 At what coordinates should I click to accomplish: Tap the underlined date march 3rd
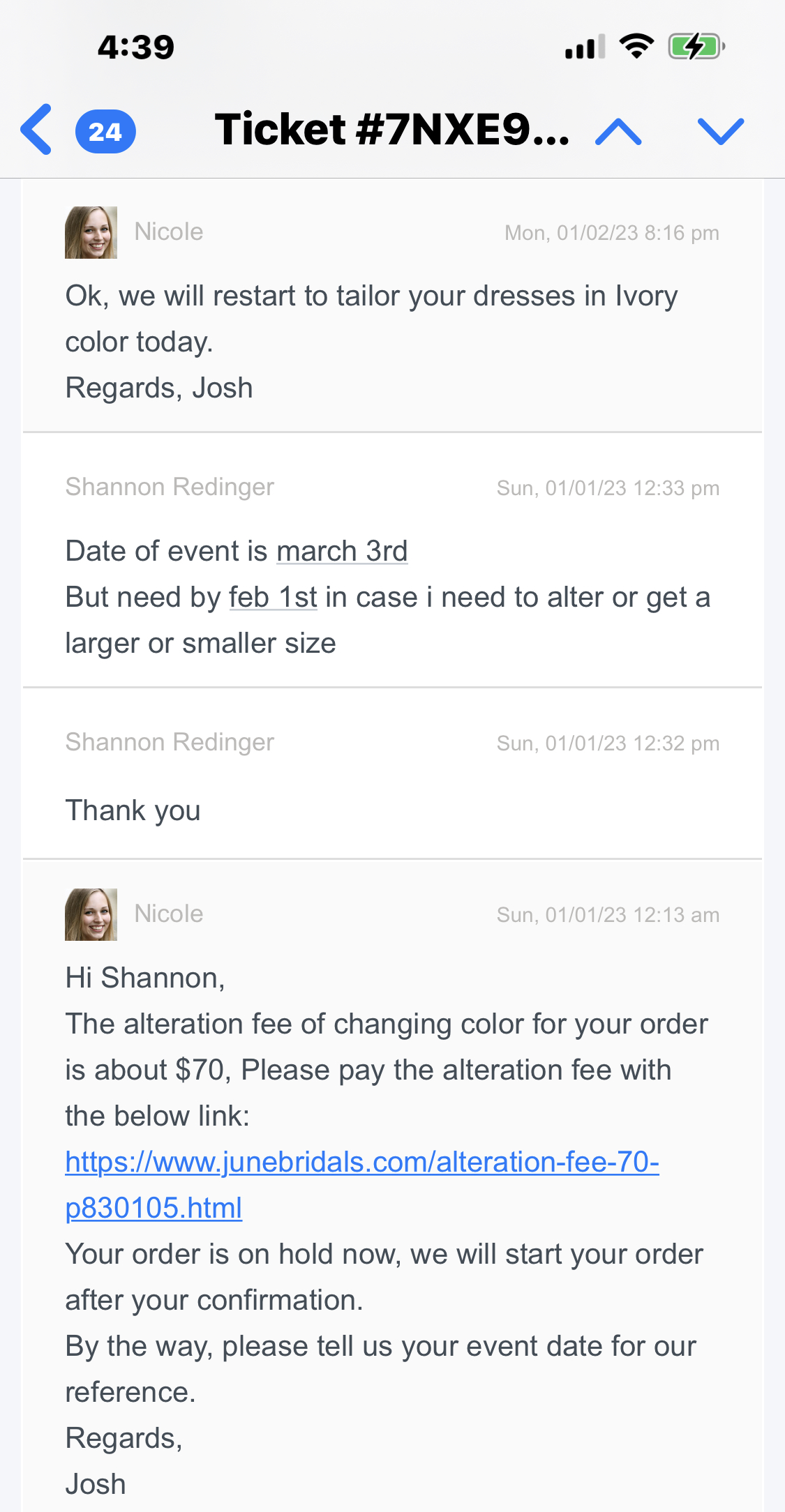pyautogui.click(x=342, y=552)
